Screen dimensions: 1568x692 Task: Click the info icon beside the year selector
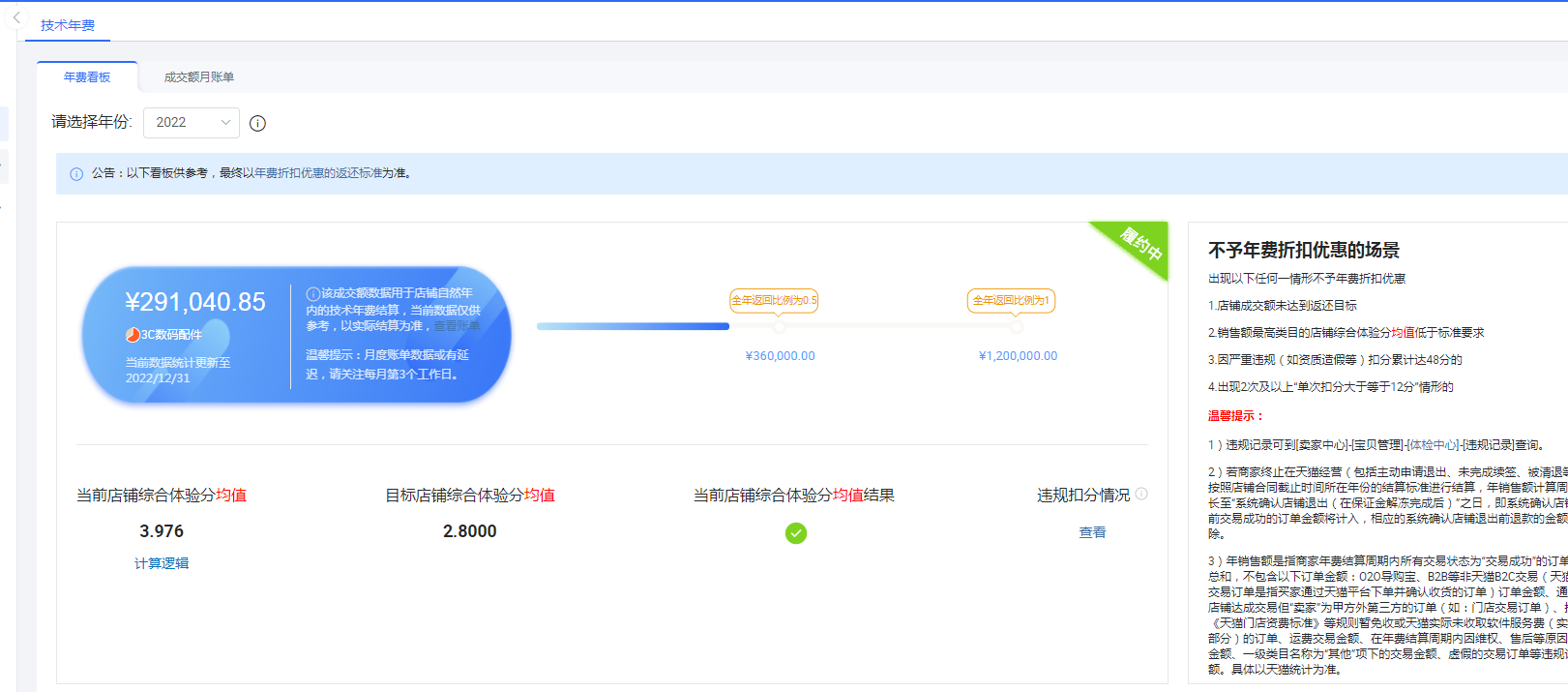tap(257, 123)
